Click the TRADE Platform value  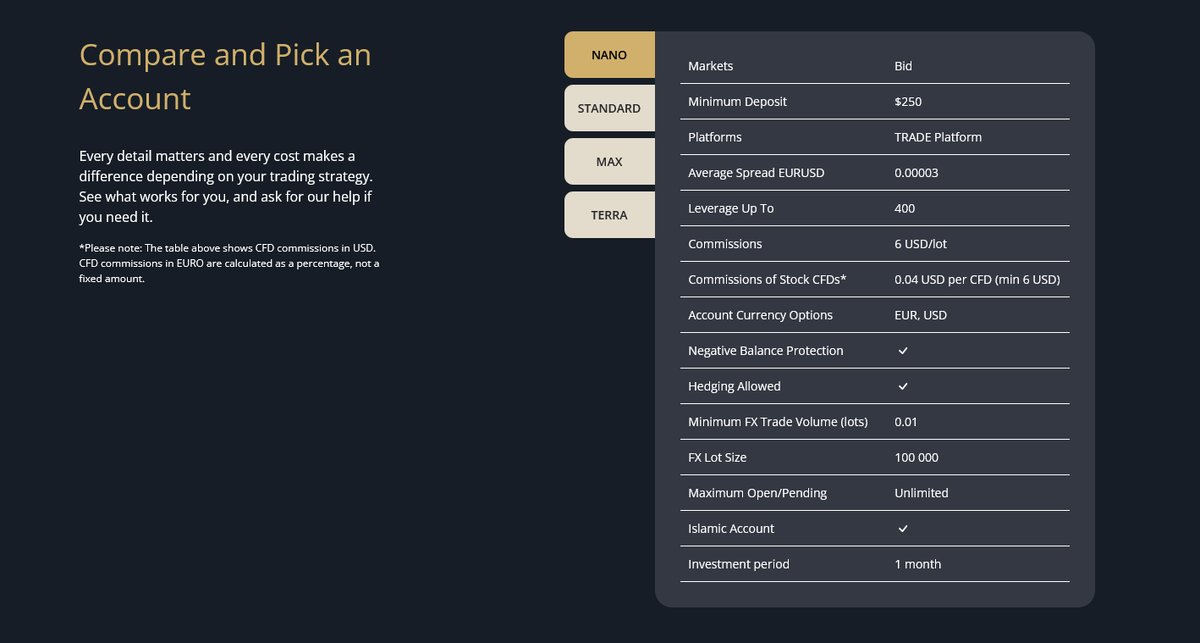(x=938, y=137)
